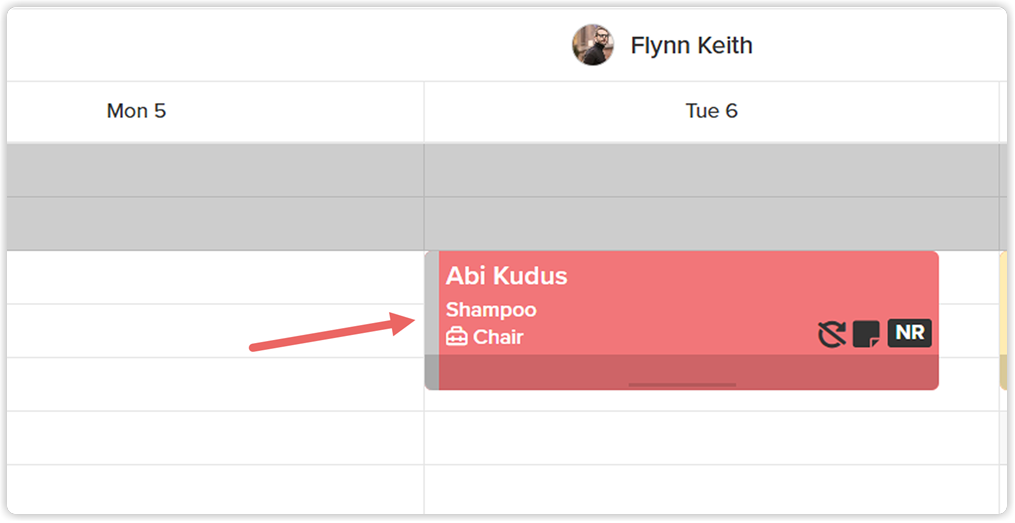Screen dimensions: 1015x523
Task: Select the first white empty slot under Mon 5
Action: tap(216, 277)
